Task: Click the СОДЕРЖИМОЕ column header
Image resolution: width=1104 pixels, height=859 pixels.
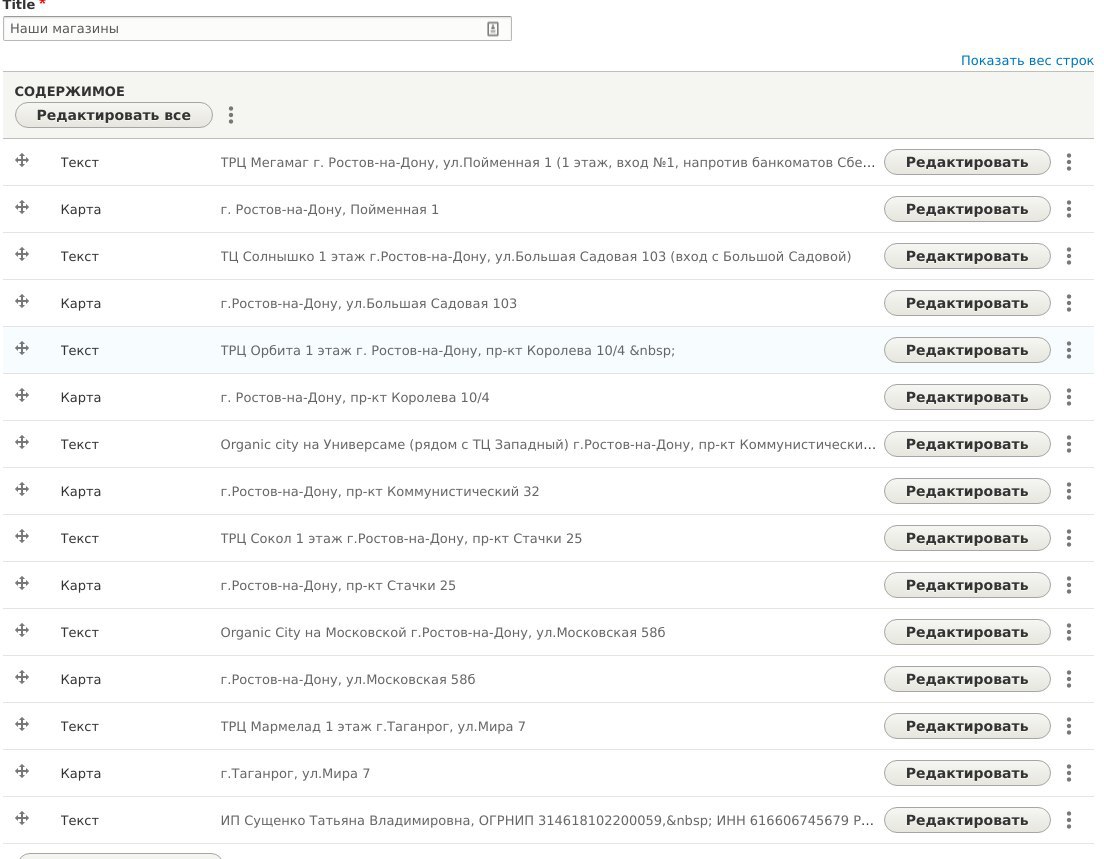Action: (x=70, y=92)
